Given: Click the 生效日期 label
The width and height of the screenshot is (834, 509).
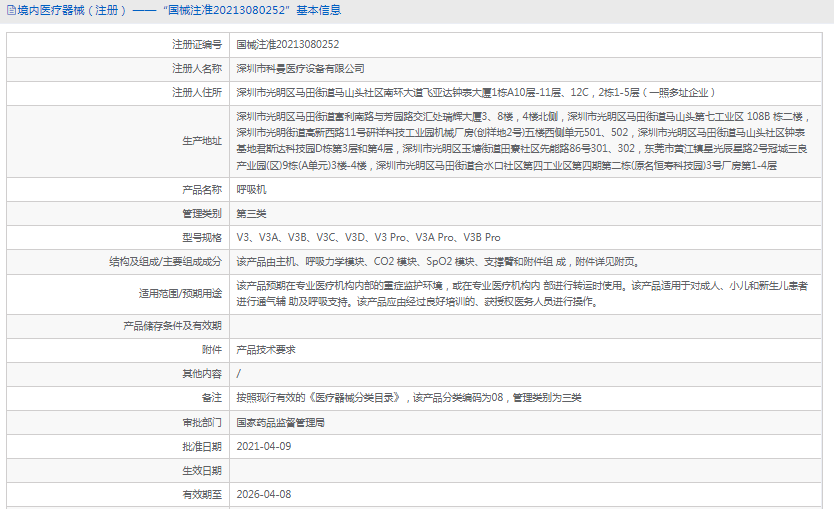Looking at the screenshot, I should (x=202, y=471).
